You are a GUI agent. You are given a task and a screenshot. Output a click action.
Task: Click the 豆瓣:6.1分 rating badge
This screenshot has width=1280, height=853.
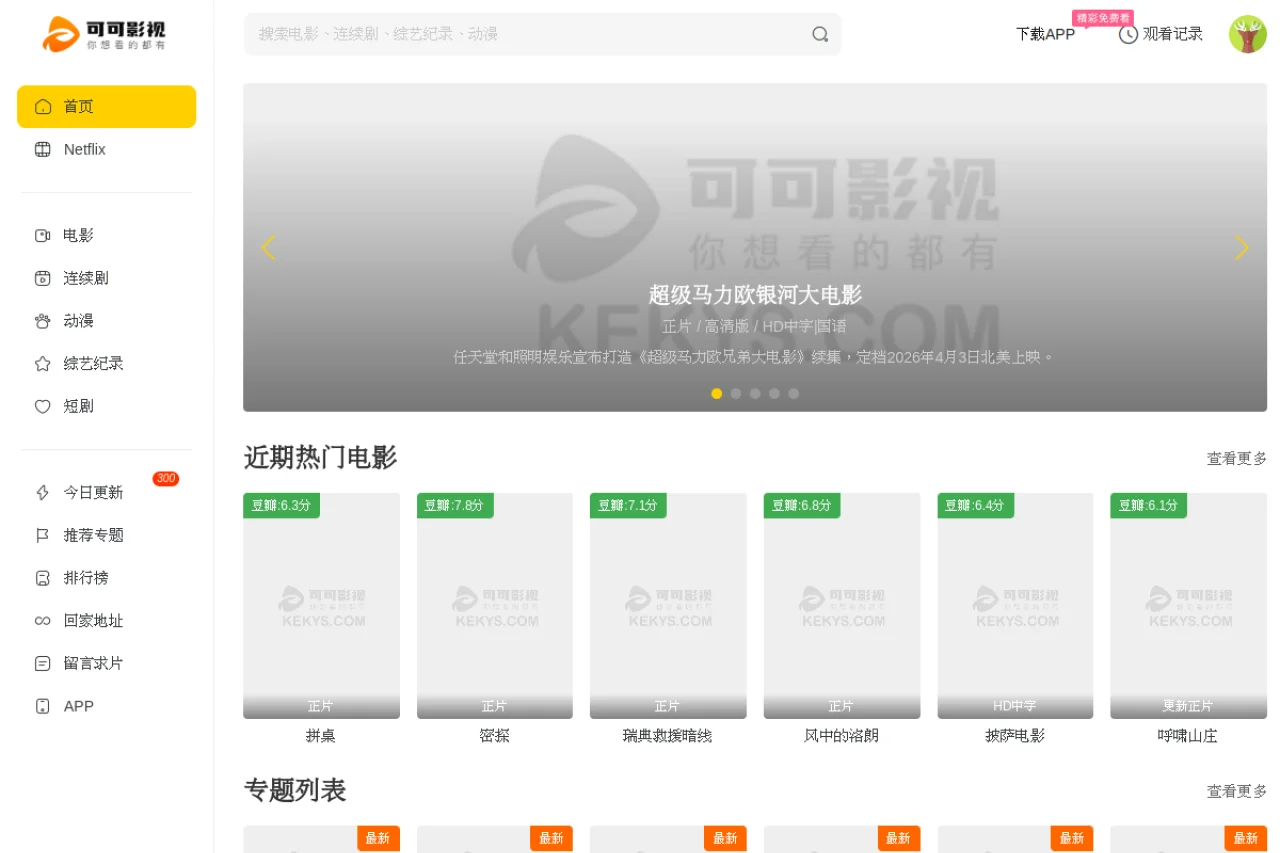click(x=1149, y=506)
